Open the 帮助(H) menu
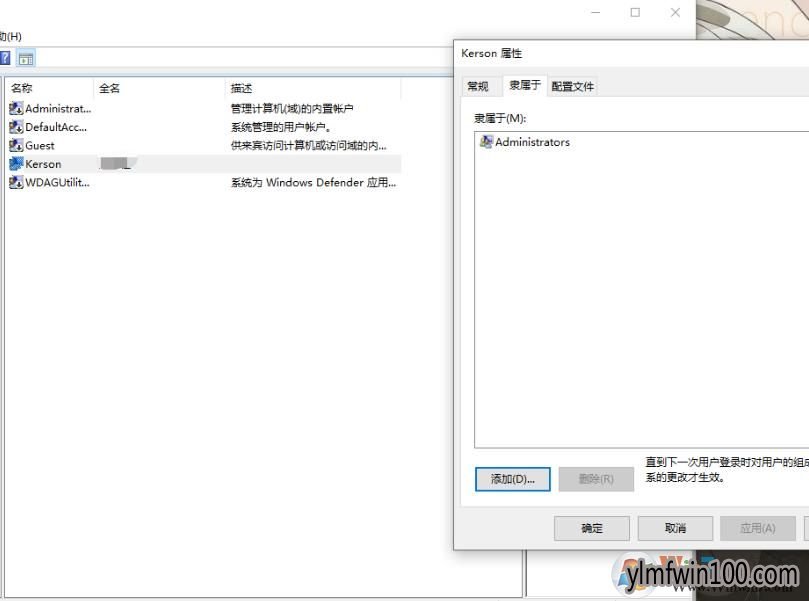The width and height of the screenshot is (809, 601). coord(10,36)
